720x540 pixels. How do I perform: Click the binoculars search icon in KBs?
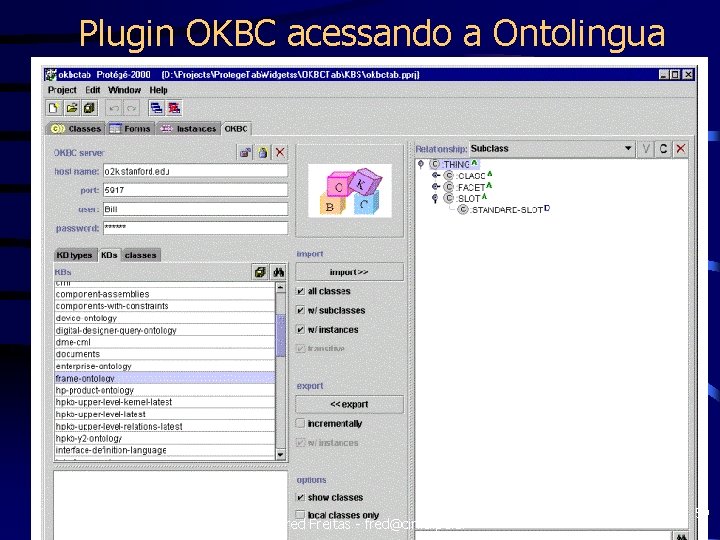coord(278,272)
